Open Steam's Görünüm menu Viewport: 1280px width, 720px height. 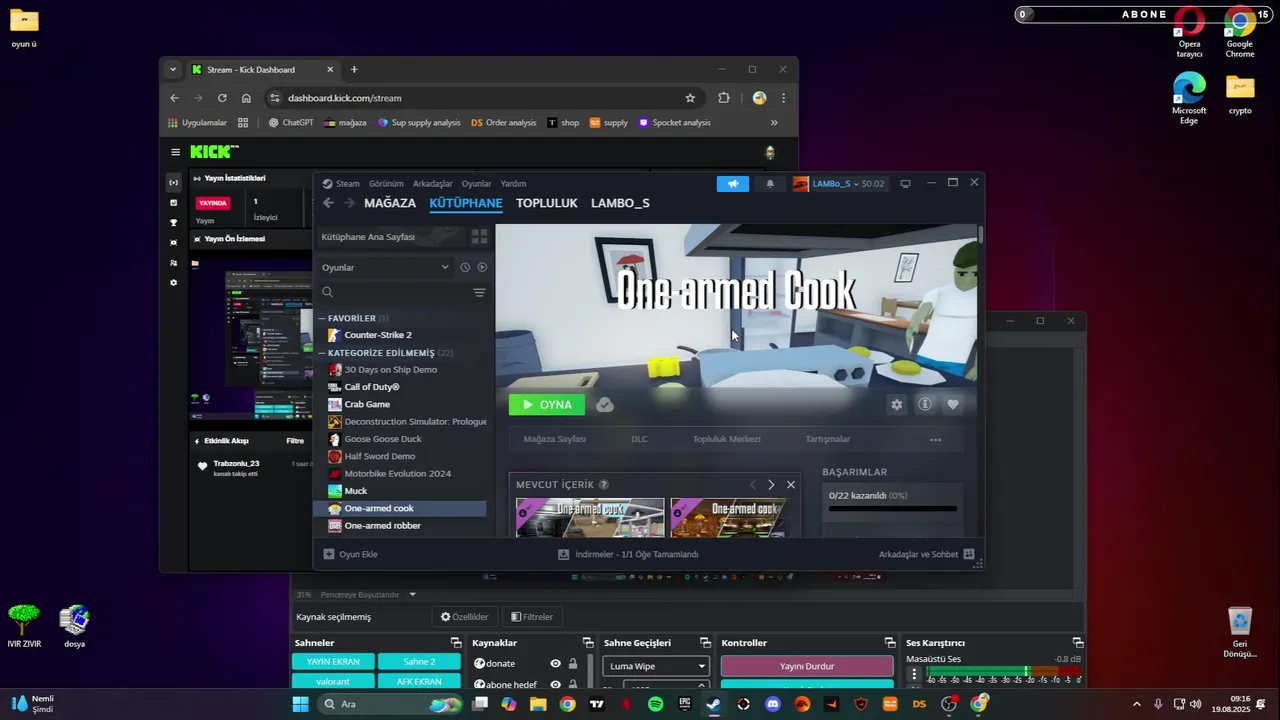pyautogui.click(x=386, y=184)
